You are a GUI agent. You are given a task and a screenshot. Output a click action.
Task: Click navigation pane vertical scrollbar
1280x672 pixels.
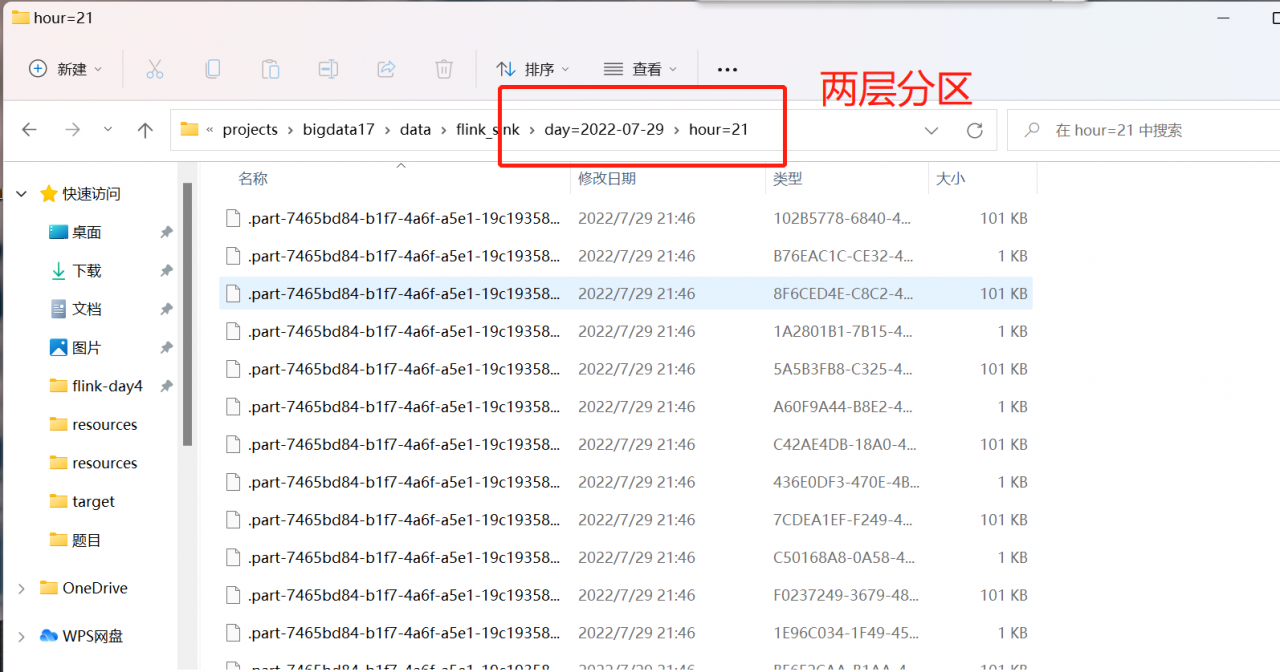coord(187,313)
